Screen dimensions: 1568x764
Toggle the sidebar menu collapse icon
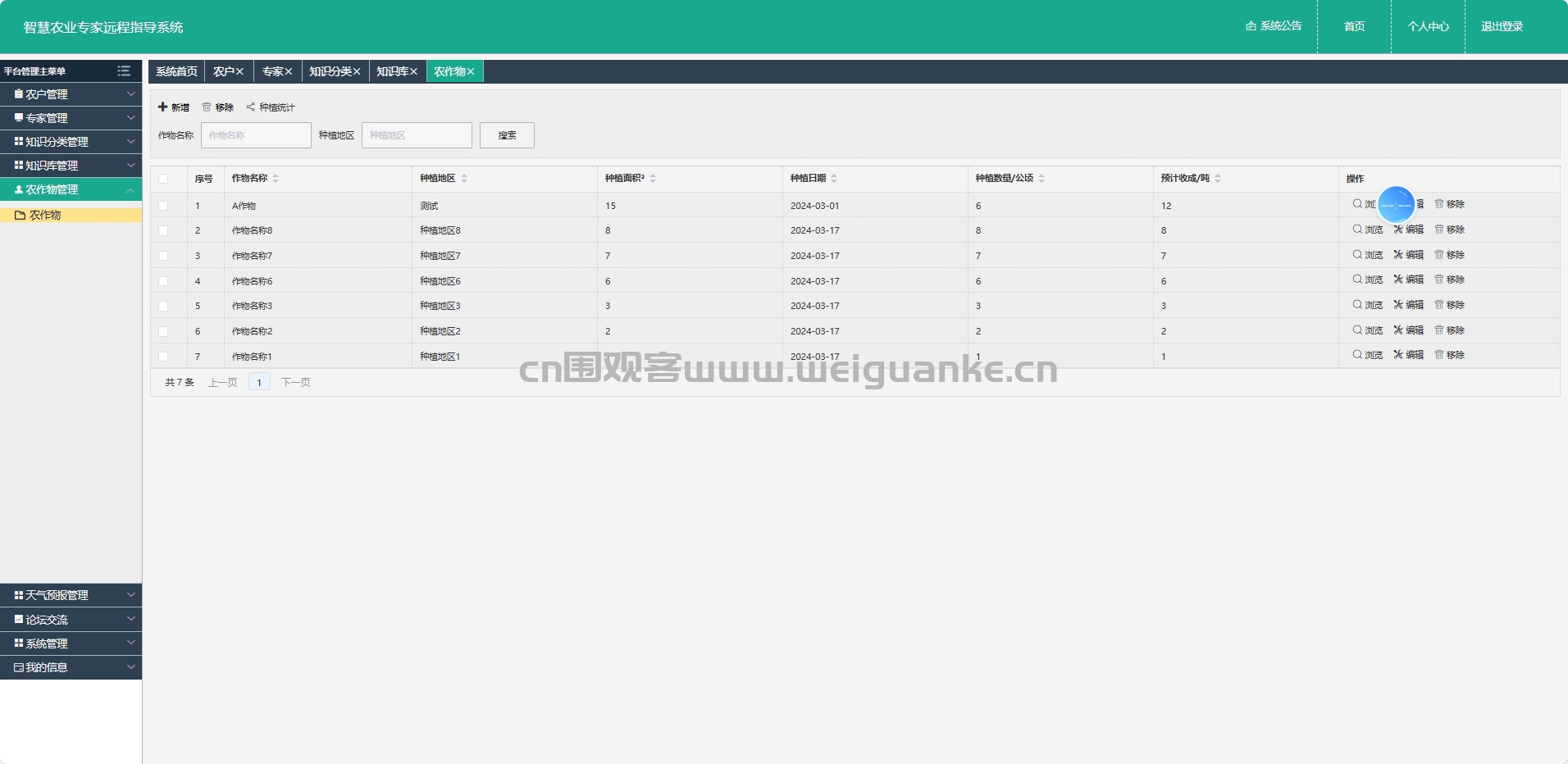[x=124, y=71]
